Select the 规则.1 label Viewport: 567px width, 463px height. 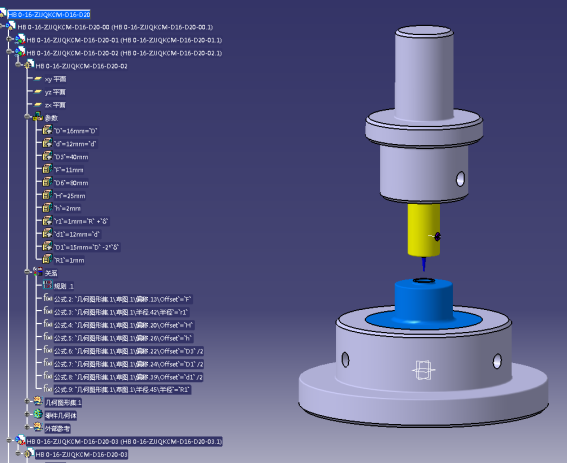coord(64,286)
